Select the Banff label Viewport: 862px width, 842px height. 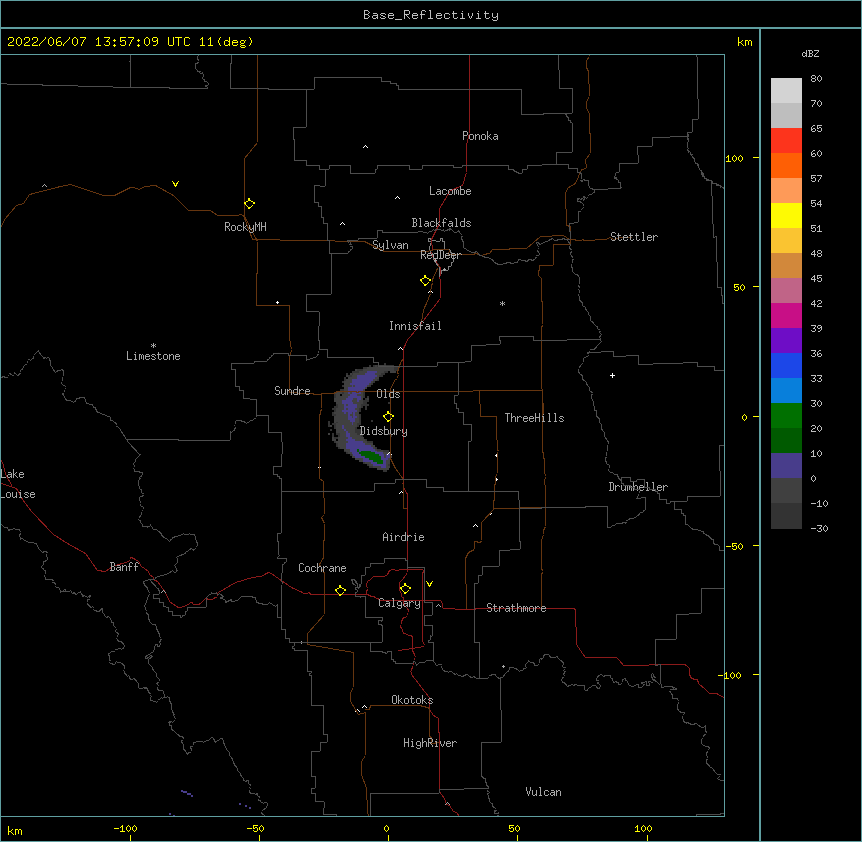tap(124, 567)
